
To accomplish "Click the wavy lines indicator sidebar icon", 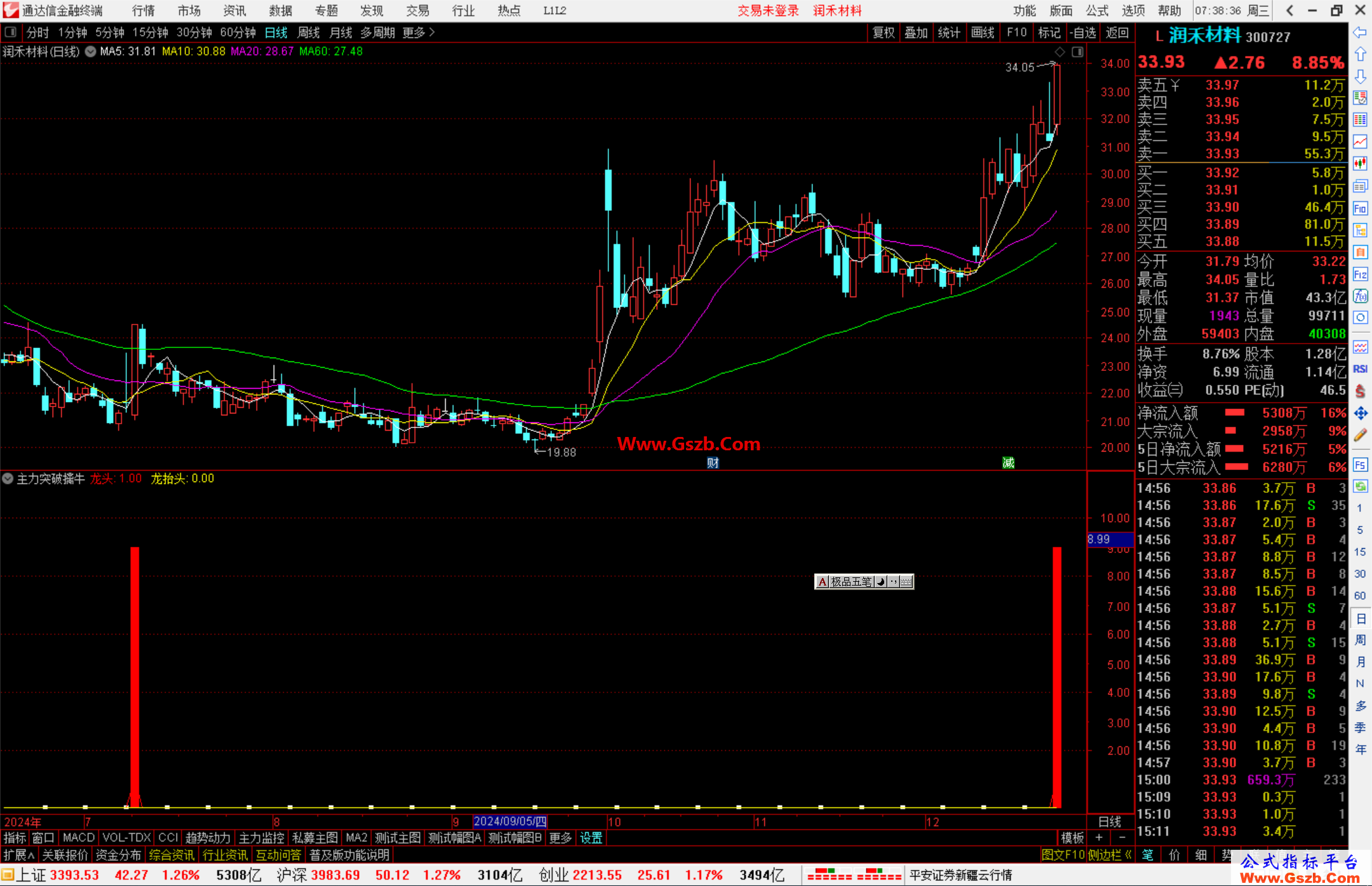I will (1360, 347).
